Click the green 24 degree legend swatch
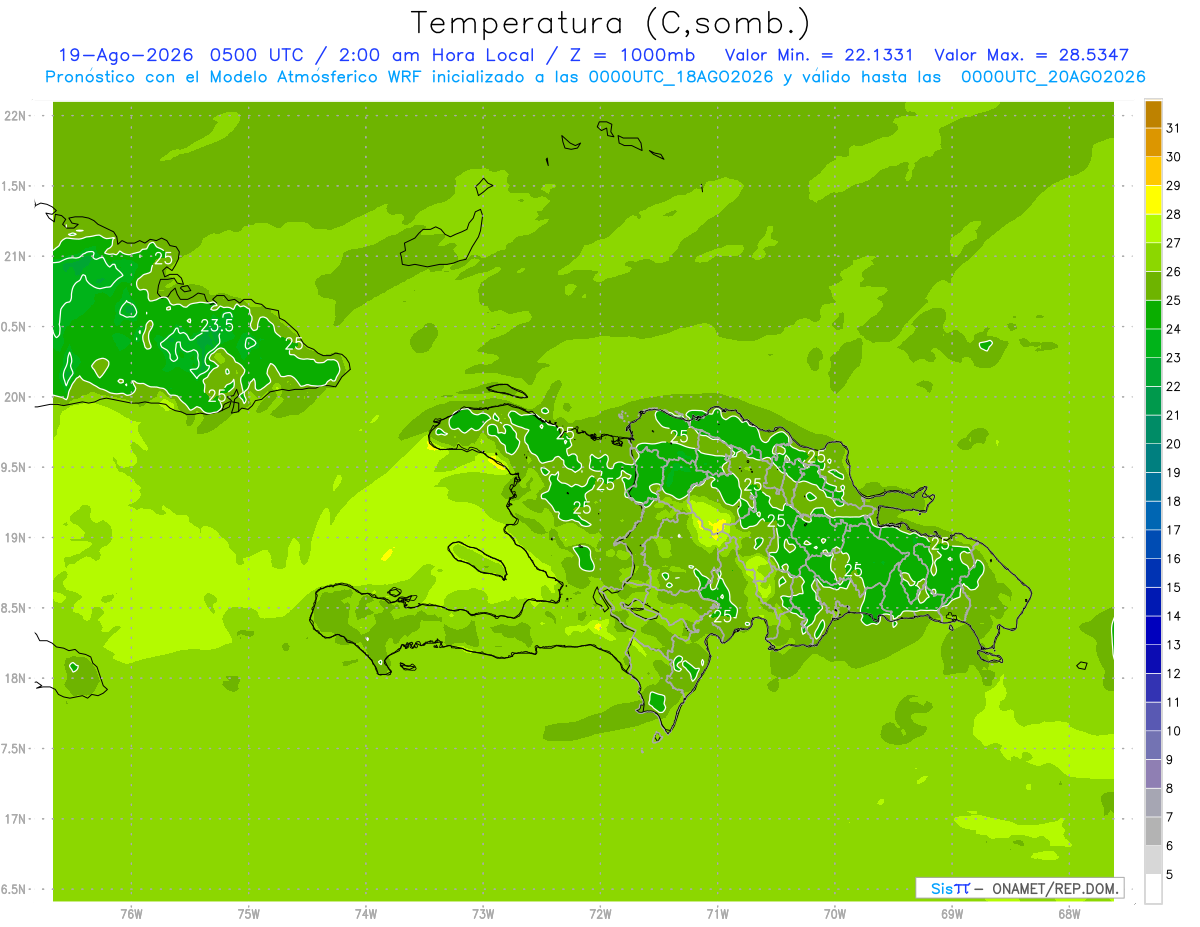Image resolution: width=1200 pixels, height=927 pixels. [1153, 315]
